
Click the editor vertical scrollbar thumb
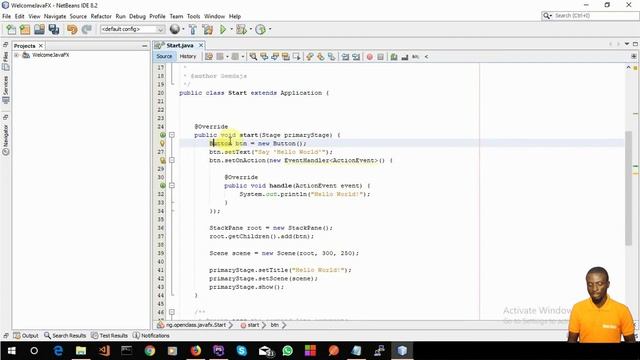pos(628,188)
